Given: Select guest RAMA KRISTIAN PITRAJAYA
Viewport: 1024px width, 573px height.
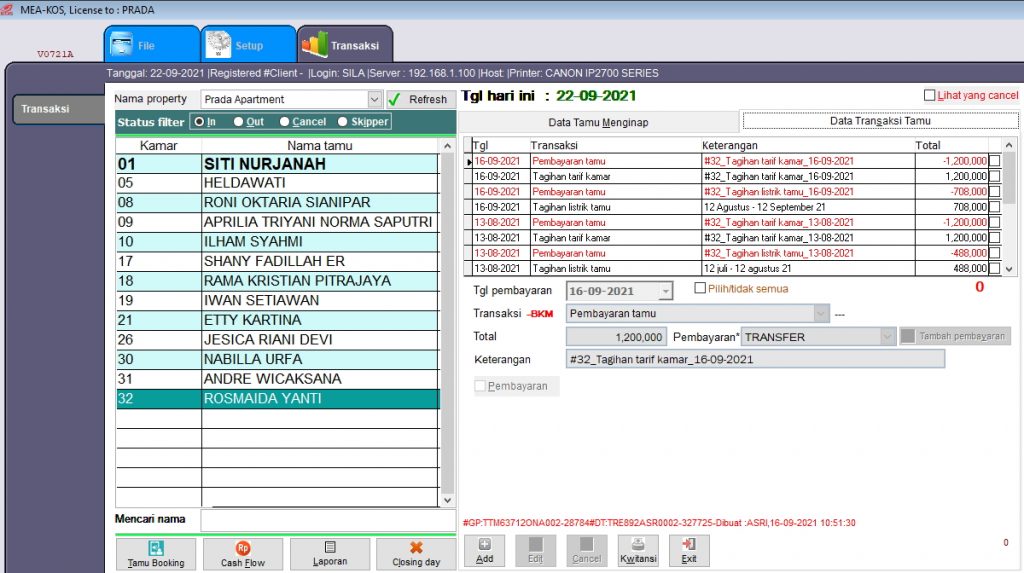Looking at the screenshot, I should point(278,281).
